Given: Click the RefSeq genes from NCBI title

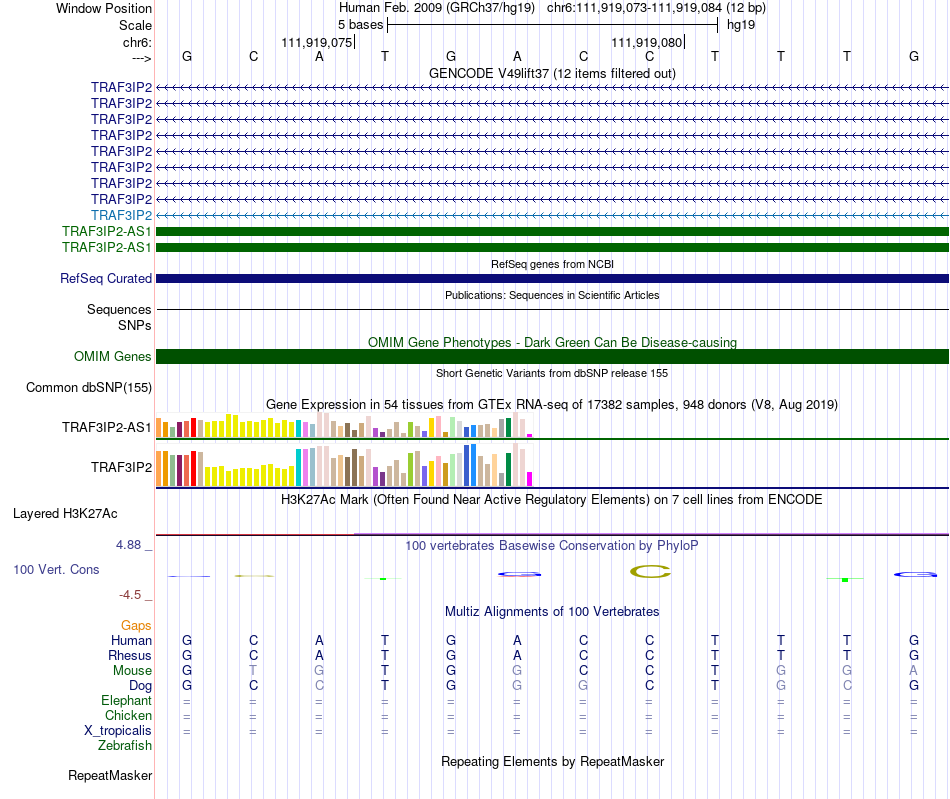Looking at the screenshot, I should 552,264.
